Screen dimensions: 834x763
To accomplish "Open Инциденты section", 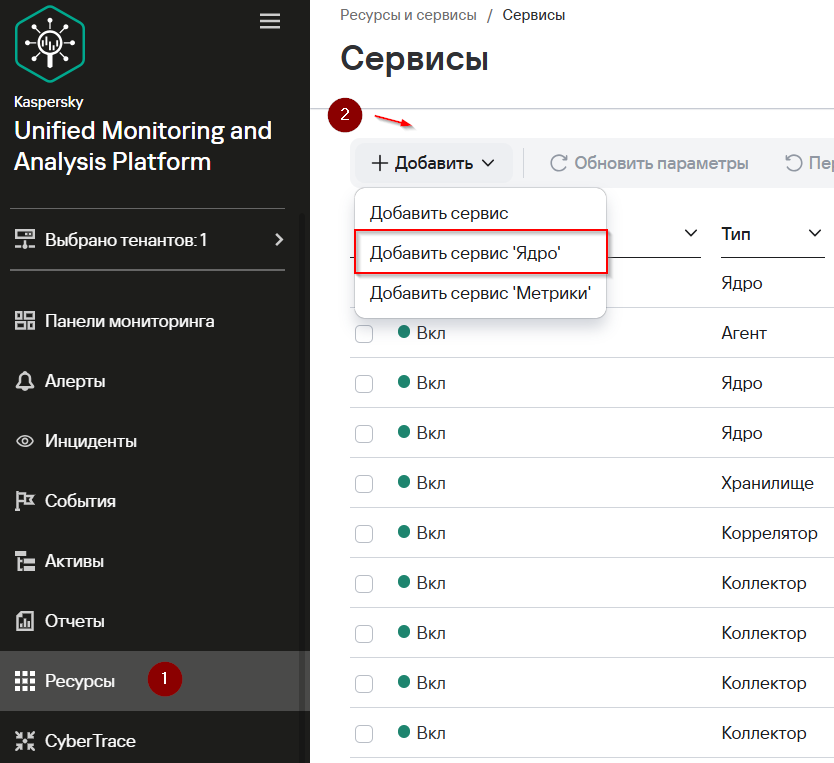I will [91, 441].
